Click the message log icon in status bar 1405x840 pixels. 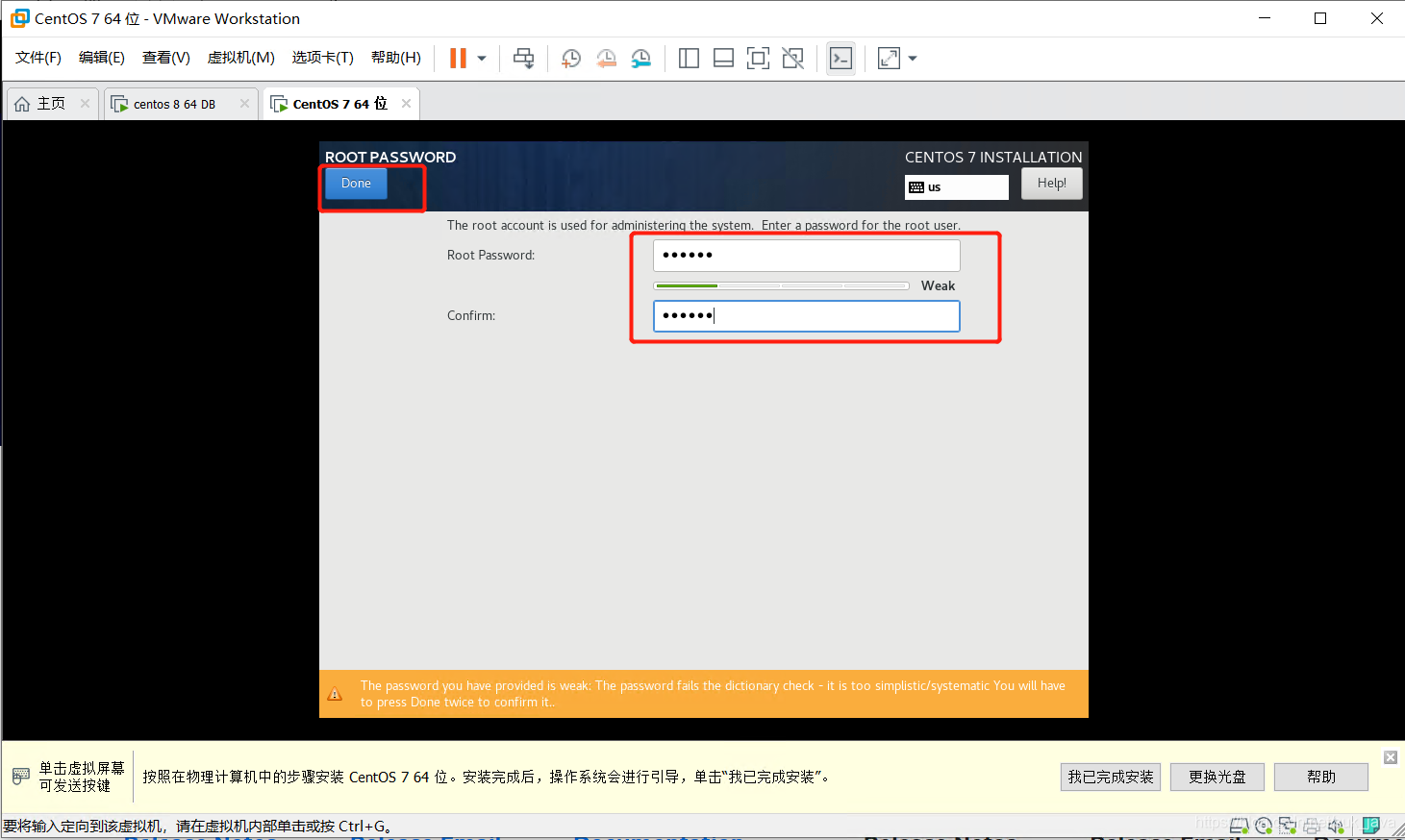(x=1371, y=826)
